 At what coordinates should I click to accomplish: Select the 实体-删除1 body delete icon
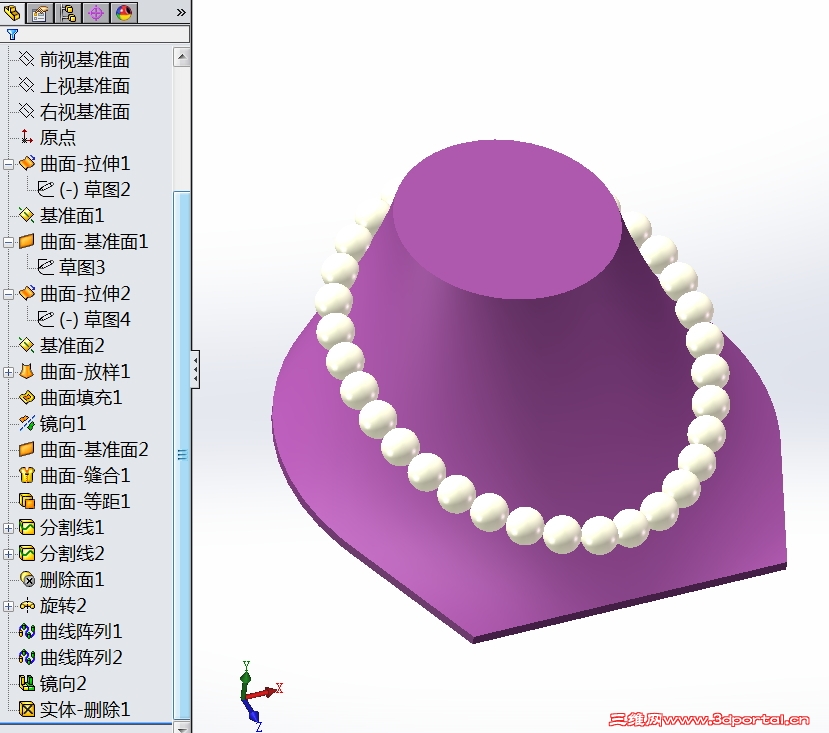click(x=26, y=709)
